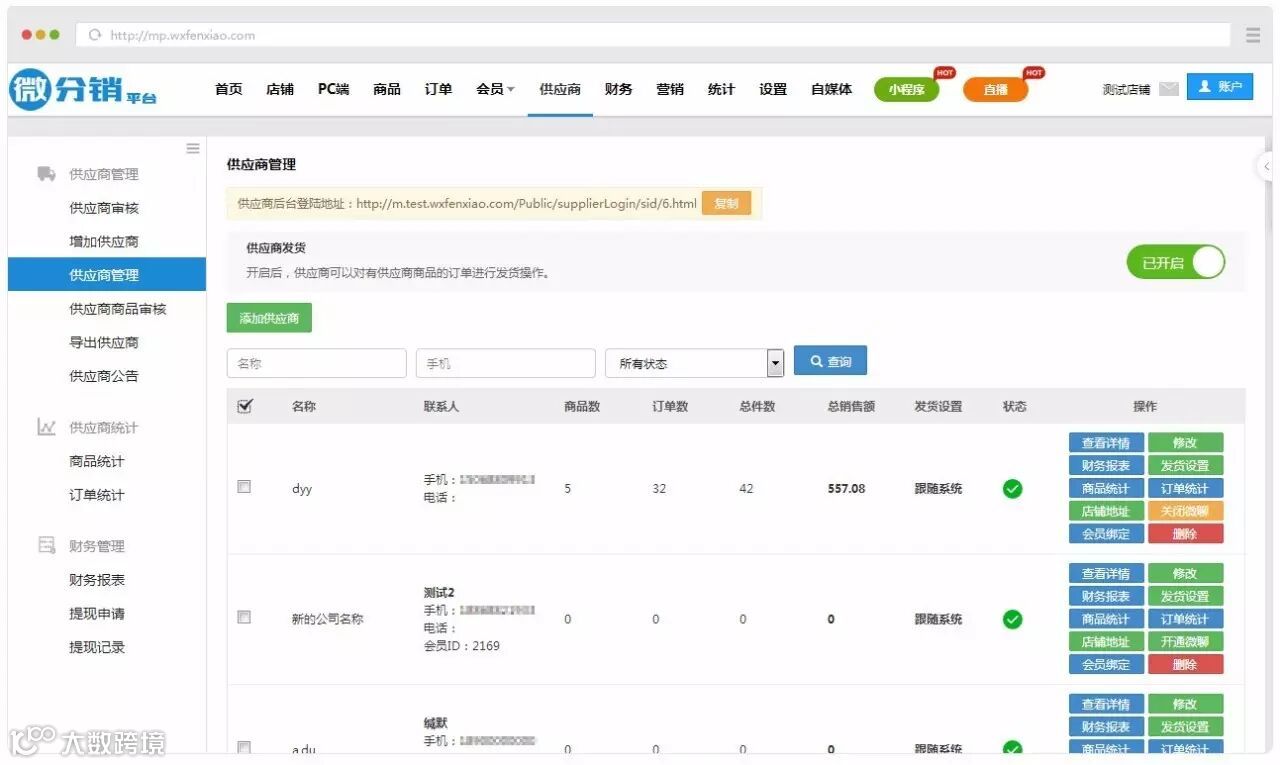Click the browser address bar URL
The width and height of the screenshot is (1280, 765).
[x=183, y=35]
